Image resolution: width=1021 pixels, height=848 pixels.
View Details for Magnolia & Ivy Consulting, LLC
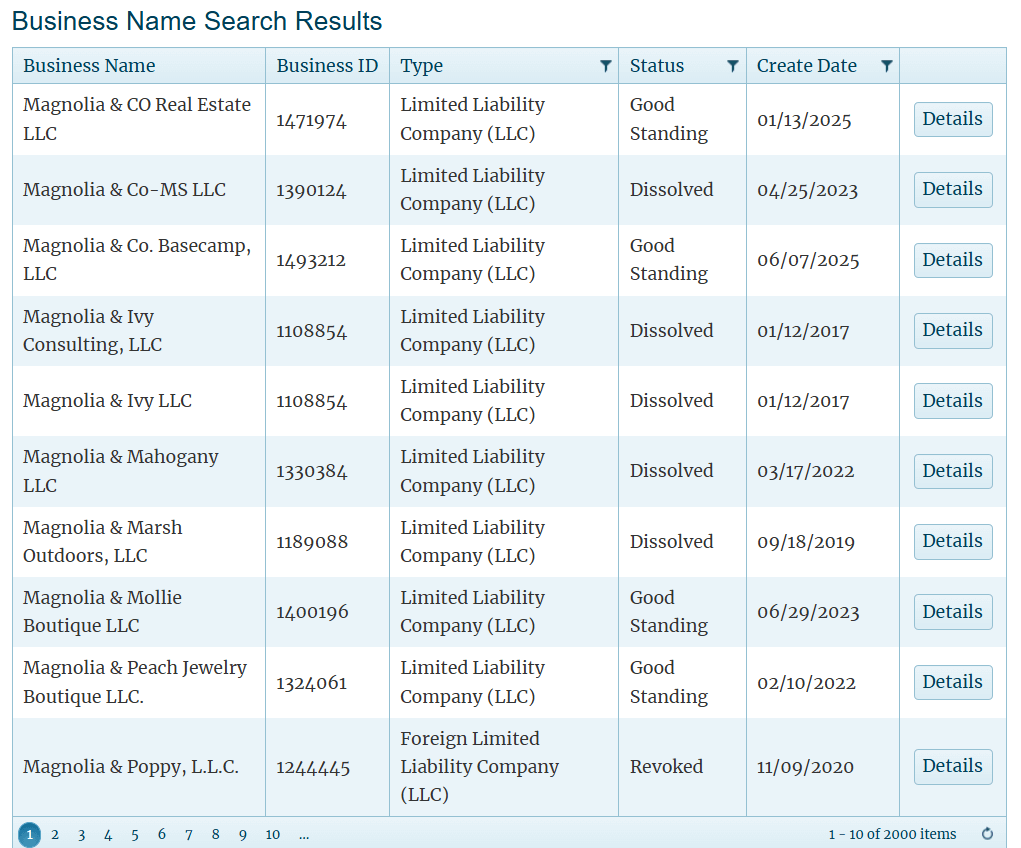point(953,330)
